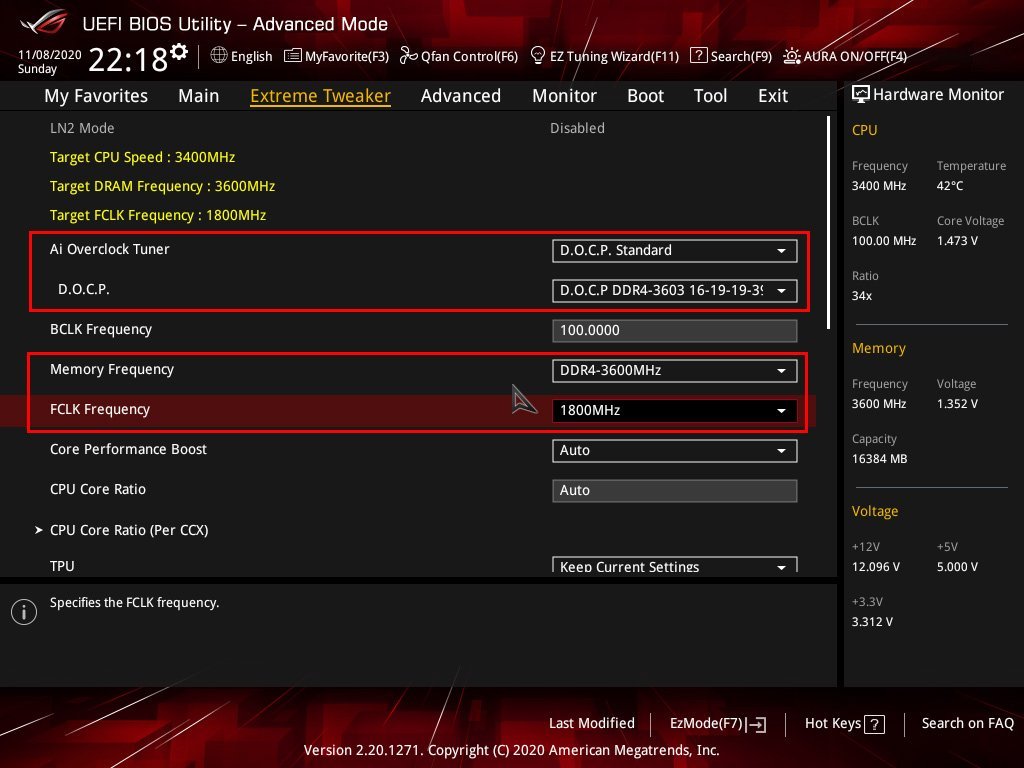Click the Last Modified button
1024x768 pixels.
[x=592, y=724]
